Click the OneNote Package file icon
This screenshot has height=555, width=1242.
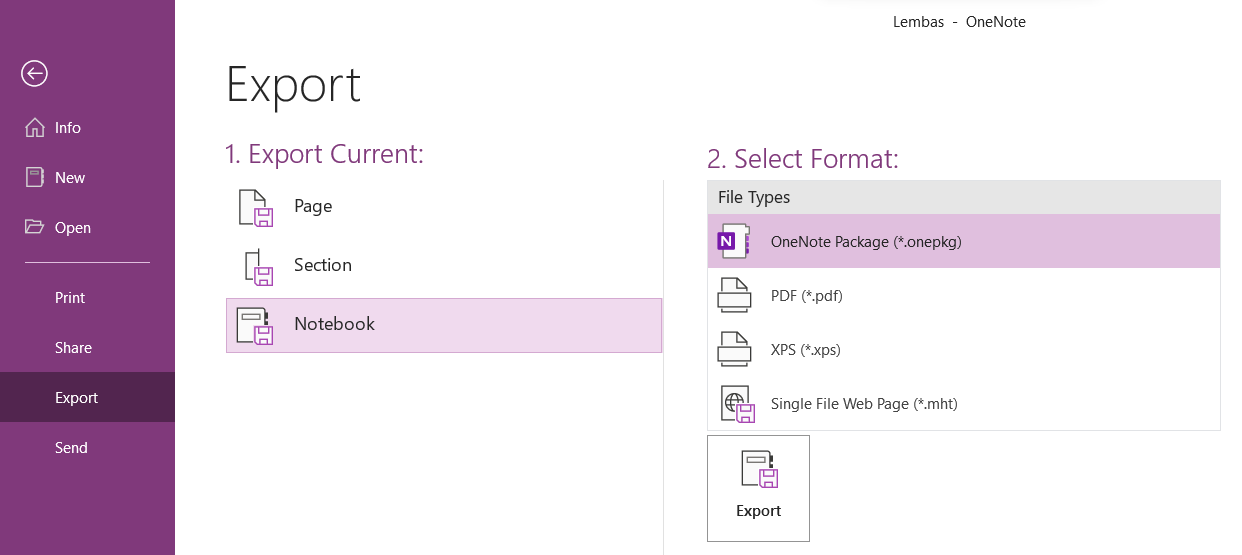click(x=735, y=241)
